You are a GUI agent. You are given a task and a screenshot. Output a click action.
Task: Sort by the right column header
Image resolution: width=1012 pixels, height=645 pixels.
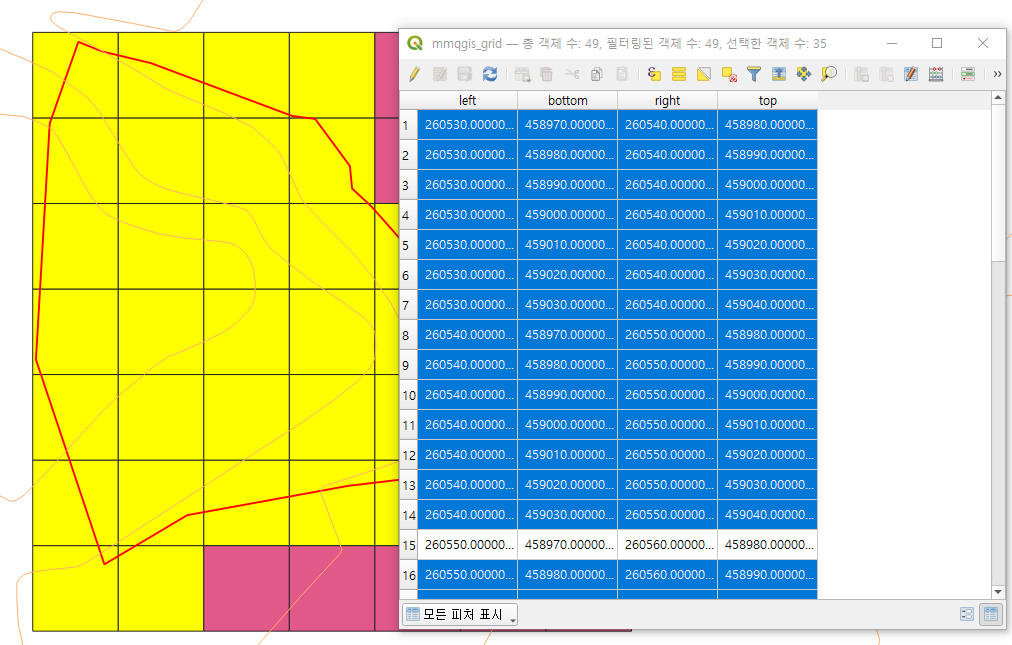(x=667, y=101)
